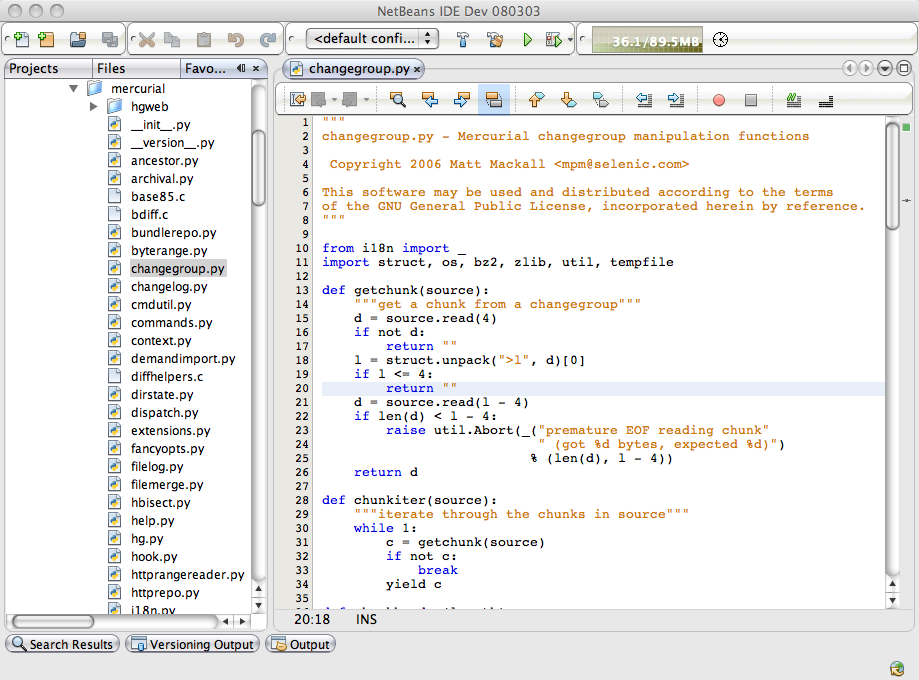Screen dimensions: 919x680
Task: Force garbage collection via memory meter
Action: [646, 40]
